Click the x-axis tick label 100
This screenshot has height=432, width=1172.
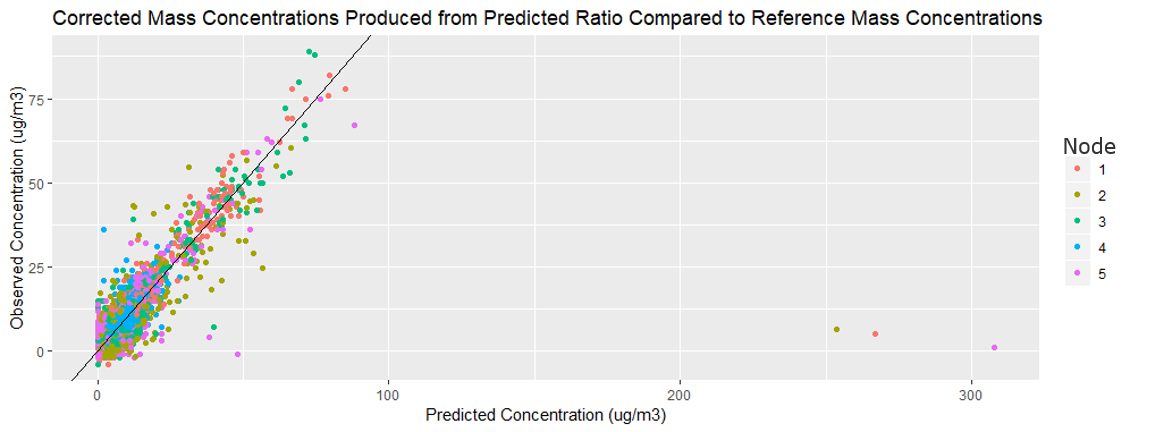pos(389,393)
